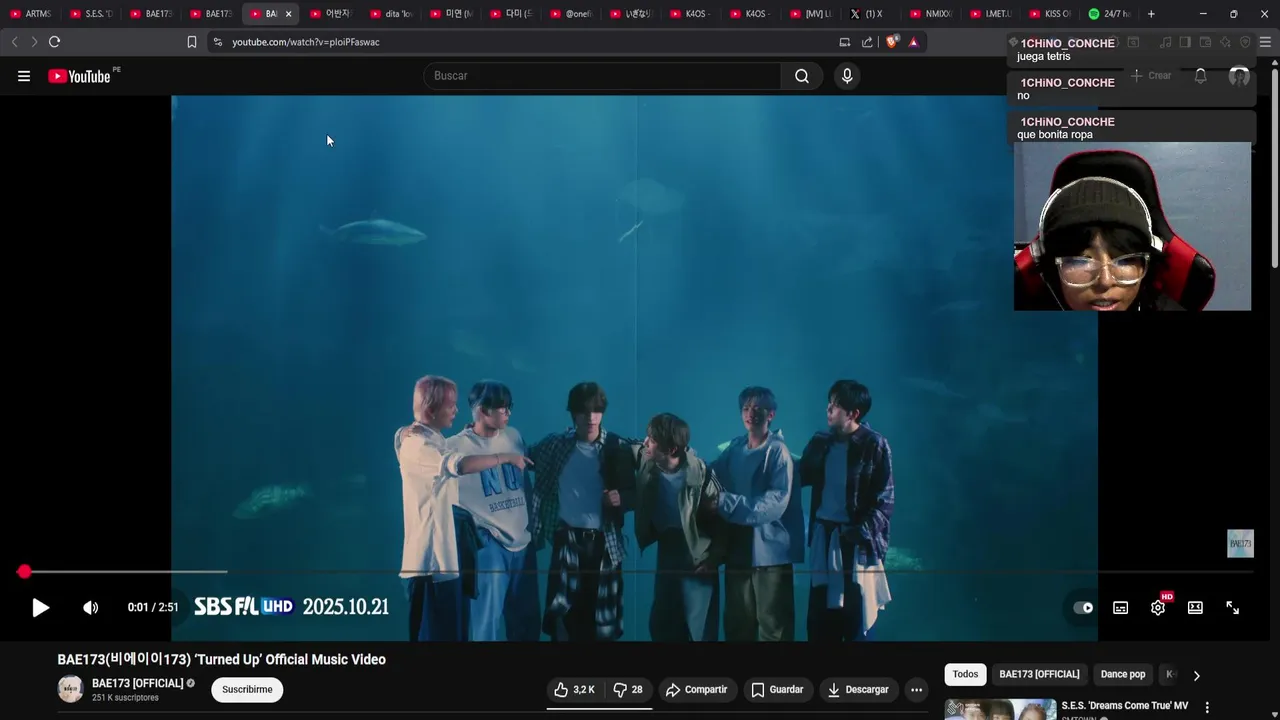
Task: Open options for S.E.S. Dreams Come True video
Action: pos(1207,707)
